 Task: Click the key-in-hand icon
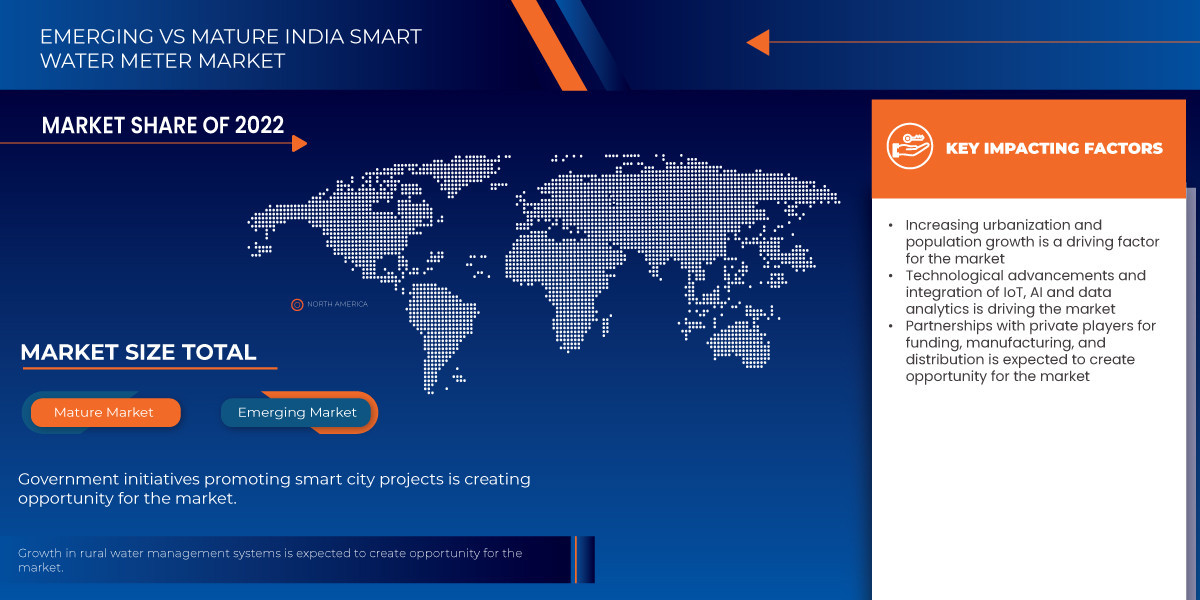[x=909, y=148]
